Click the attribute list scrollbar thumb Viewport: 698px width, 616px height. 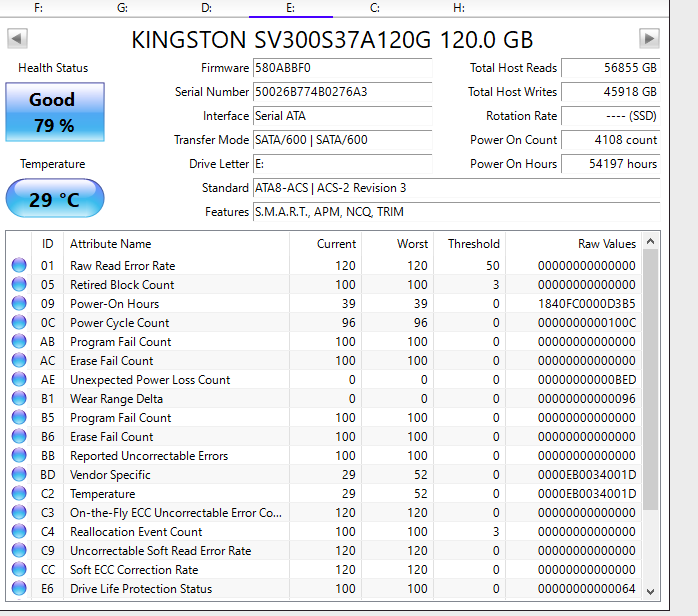tap(650, 380)
